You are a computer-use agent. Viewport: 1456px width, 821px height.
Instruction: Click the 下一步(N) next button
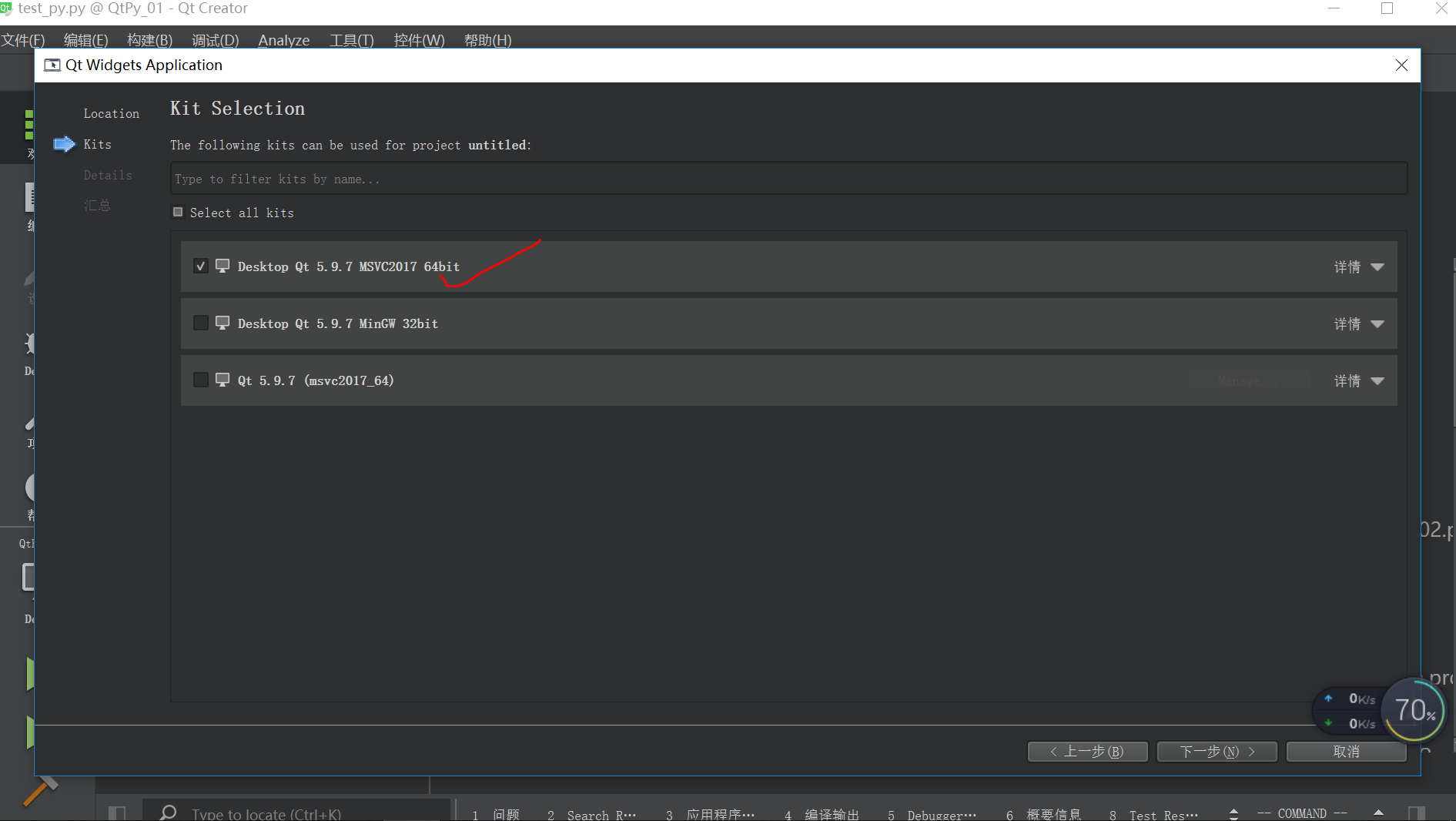[1217, 752]
